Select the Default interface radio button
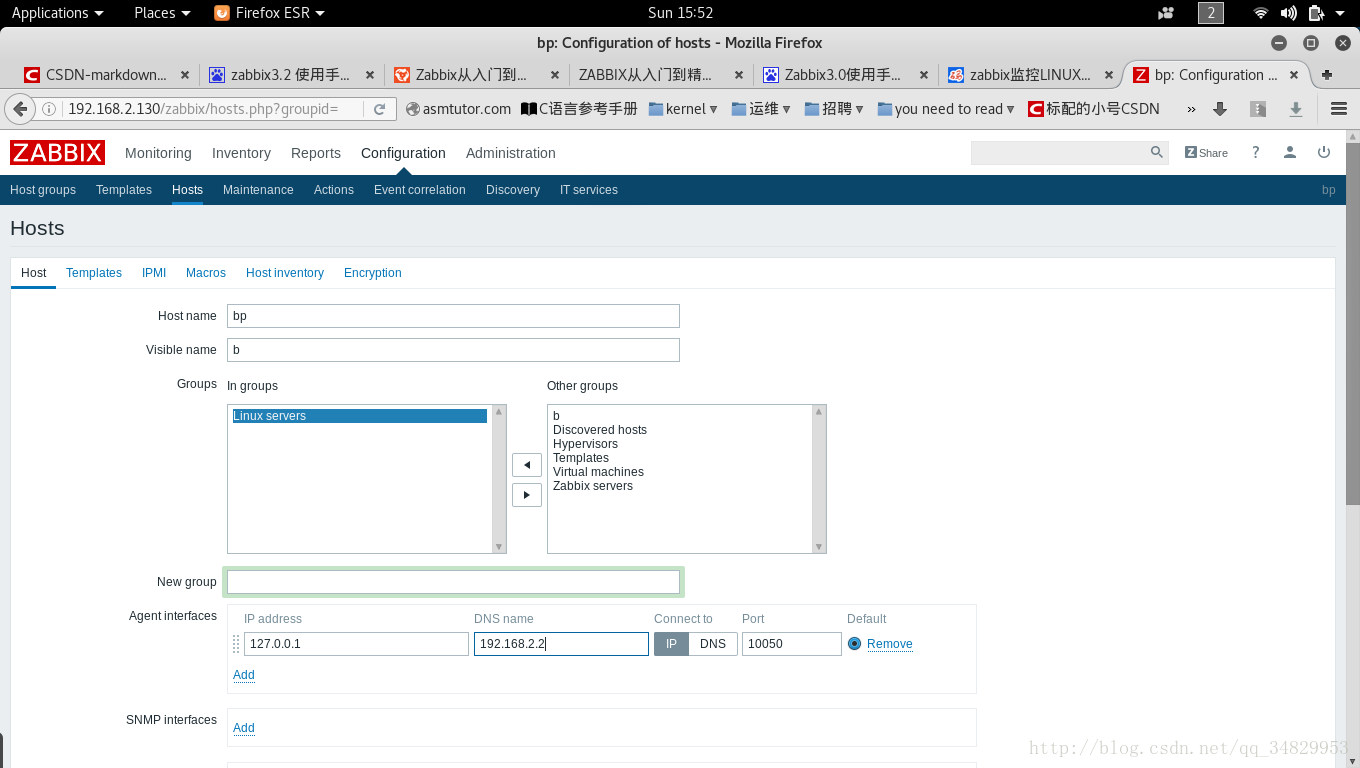 [x=854, y=644]
